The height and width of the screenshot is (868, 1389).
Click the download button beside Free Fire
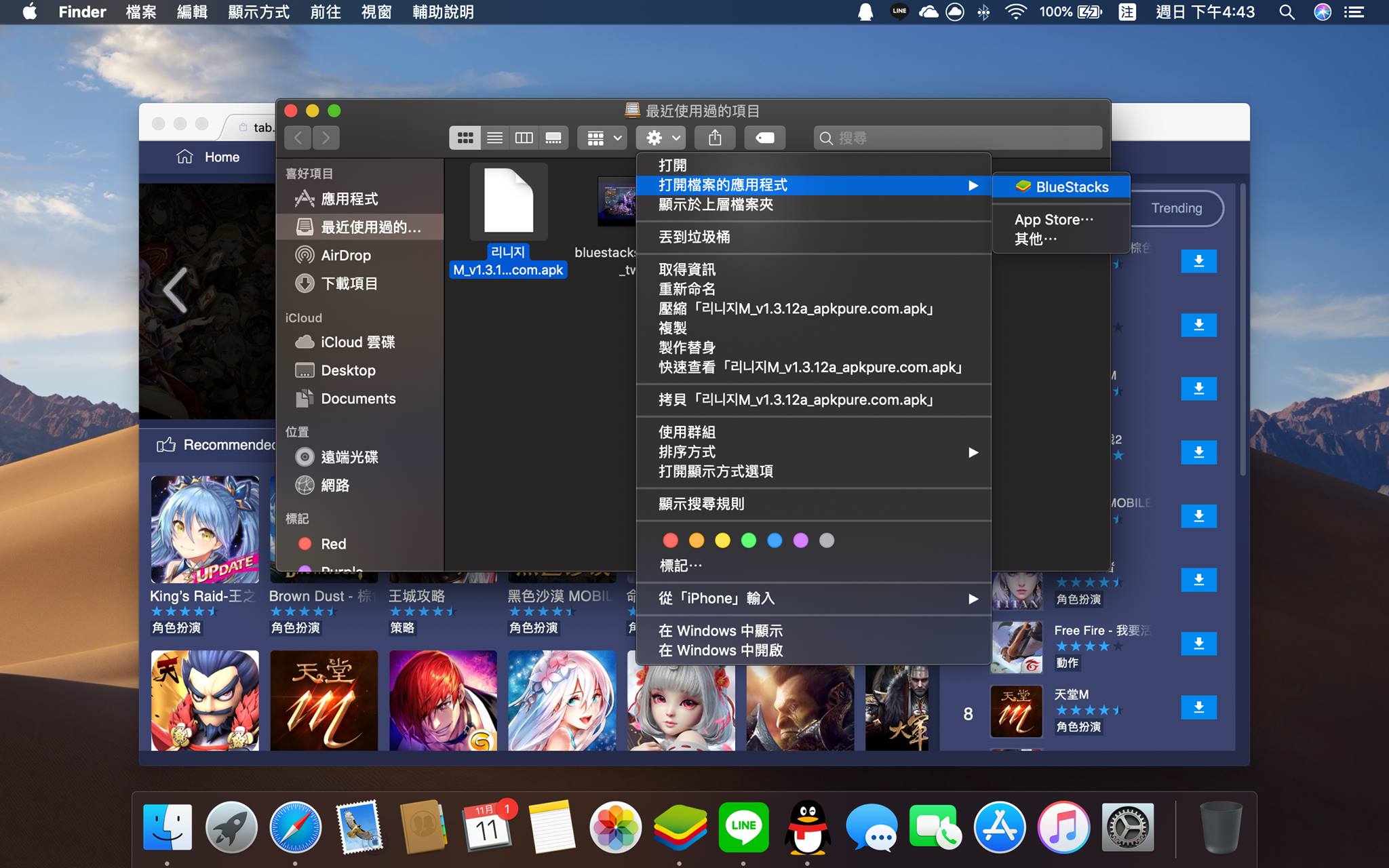[1198, 644]
